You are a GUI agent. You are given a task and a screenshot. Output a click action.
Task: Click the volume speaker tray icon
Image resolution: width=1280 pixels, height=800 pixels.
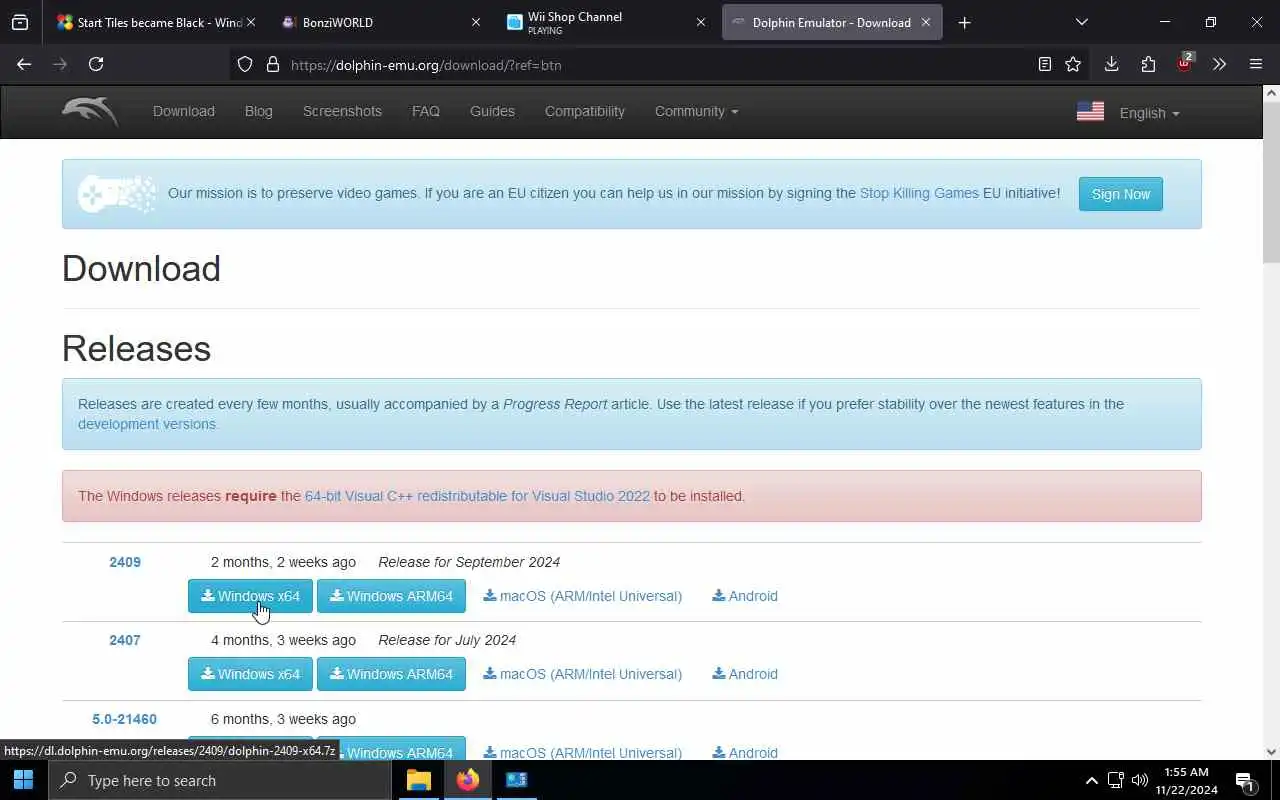click(1139, 780)
